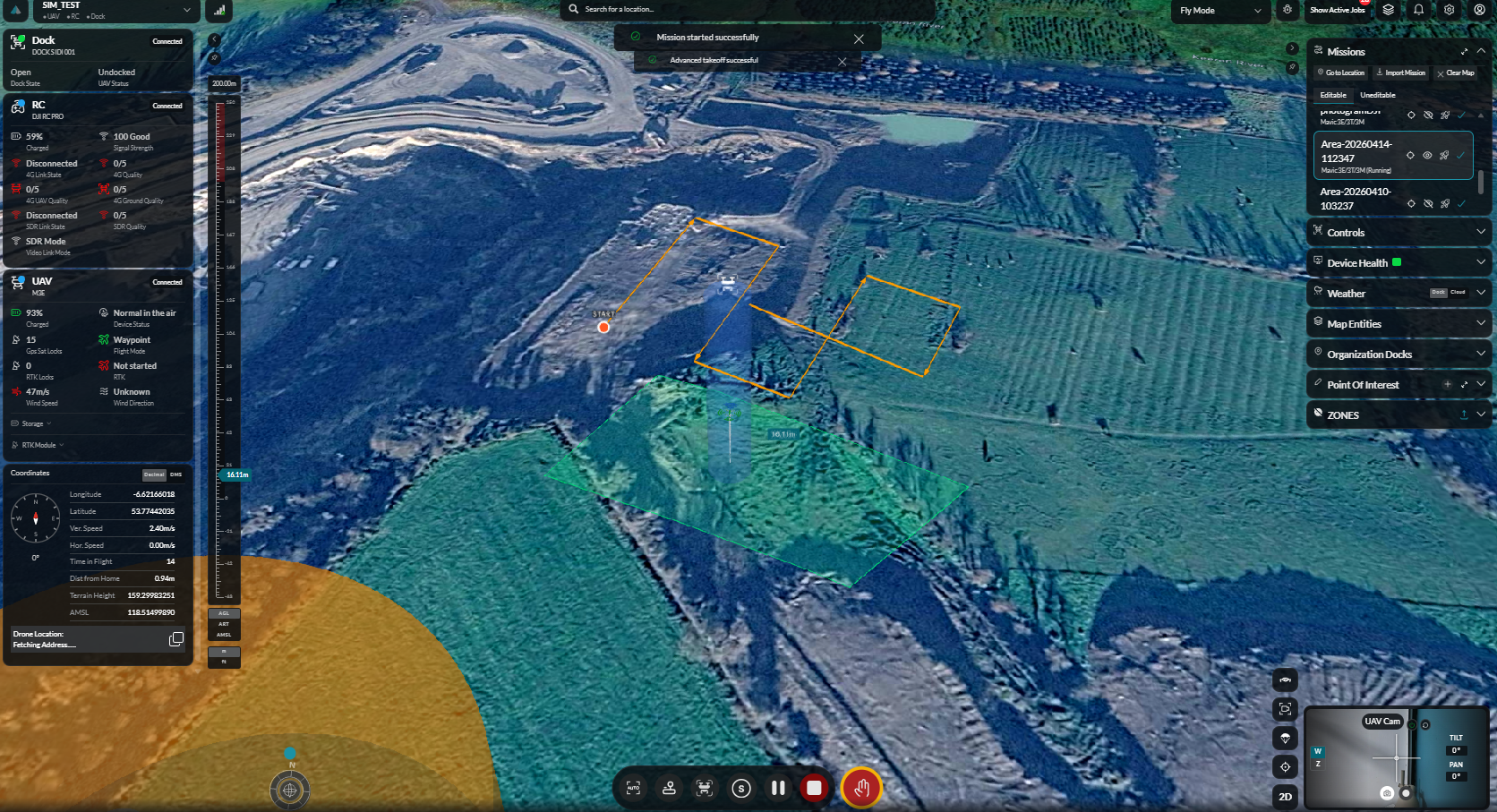Launch mission Area-20260414-112347 with rocket icon
Viewport: 1497px width, 812px height.
tap(1444, 155)
